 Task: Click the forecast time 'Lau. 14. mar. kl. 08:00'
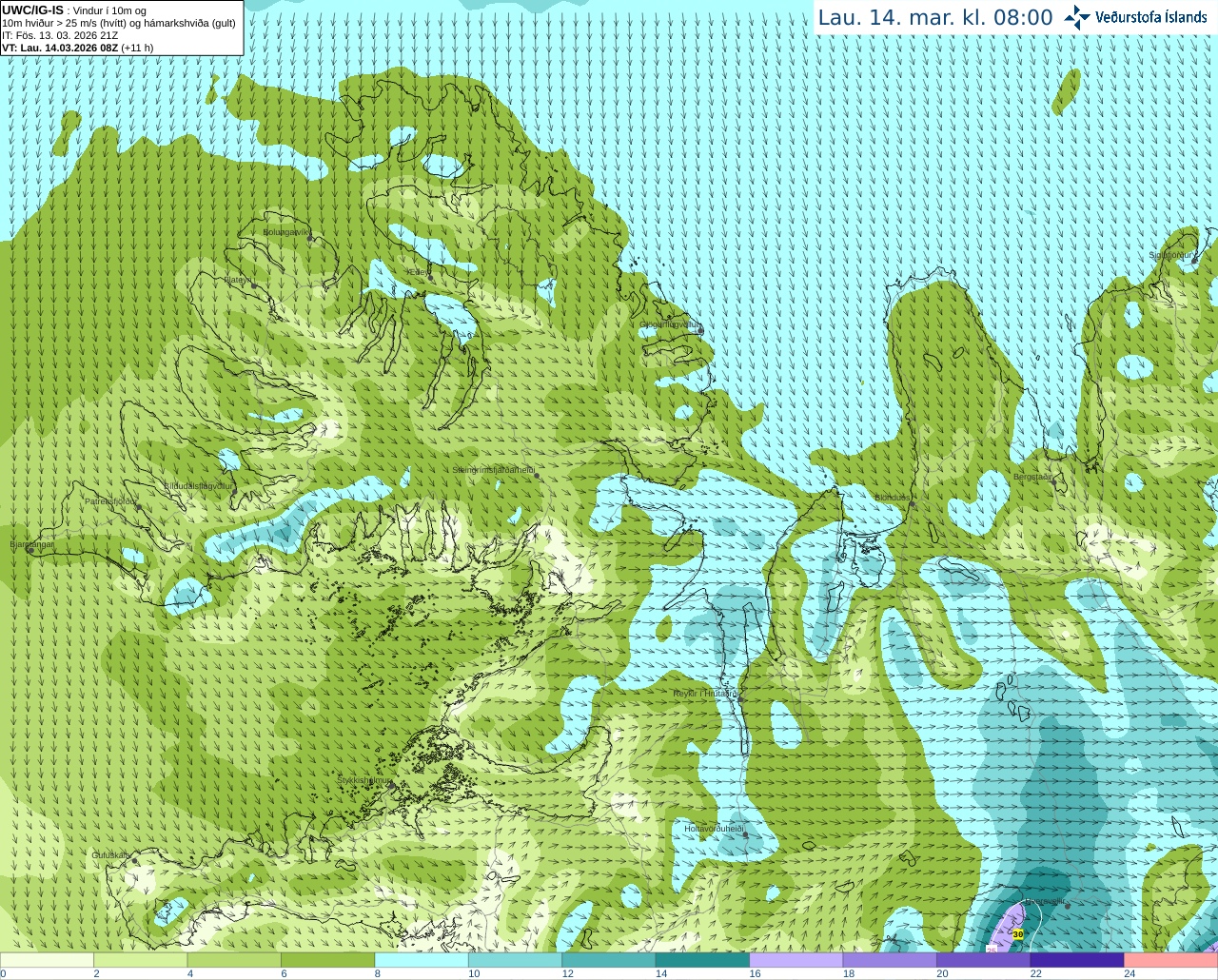935,18
